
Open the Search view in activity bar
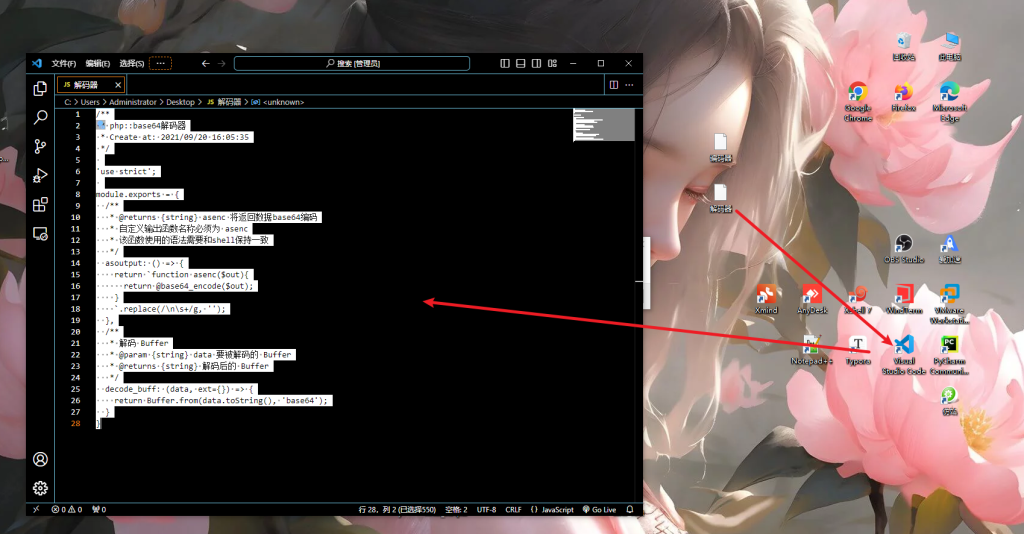coord(40,117)
